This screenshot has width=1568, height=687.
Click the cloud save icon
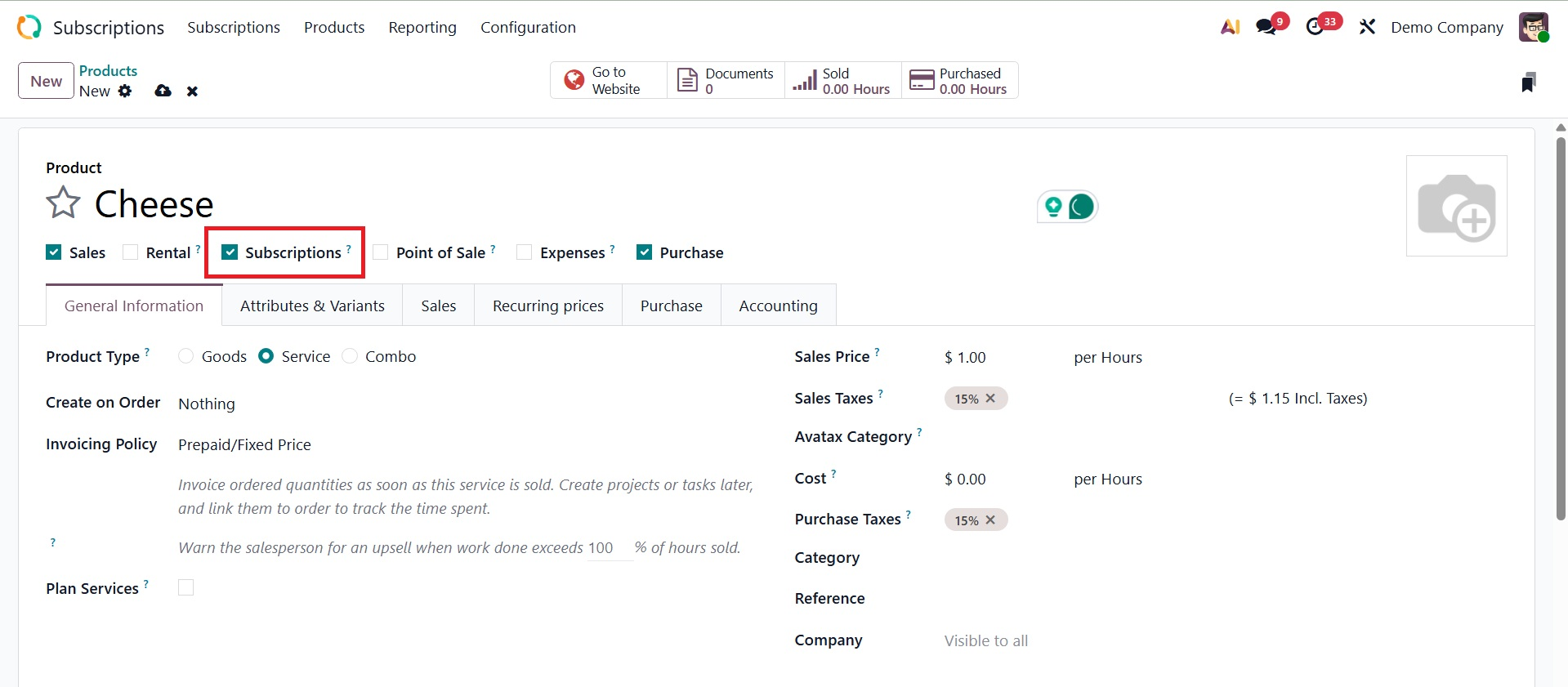pos(163,91)
